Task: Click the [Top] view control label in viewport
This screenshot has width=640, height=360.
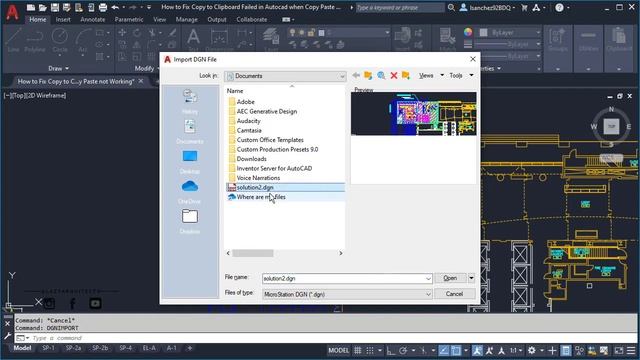Action: (x=18, y=96)
